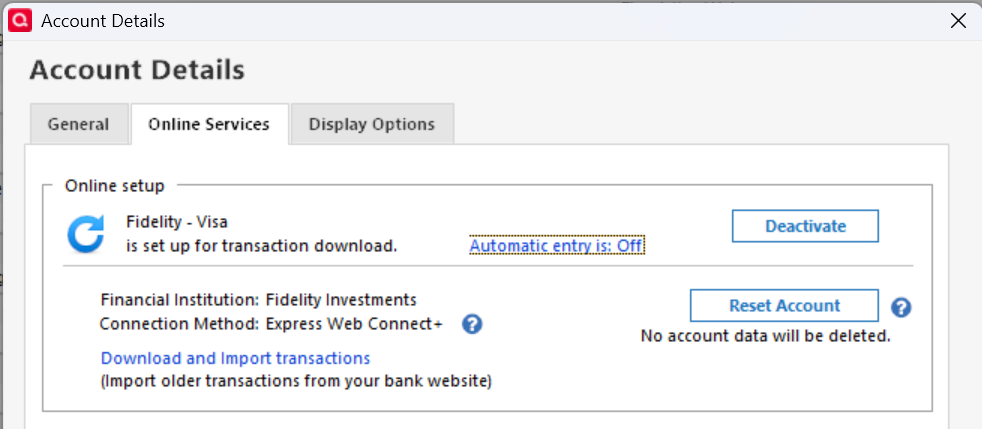
Task: Open the Display Options tab
Action: (371, 124)
